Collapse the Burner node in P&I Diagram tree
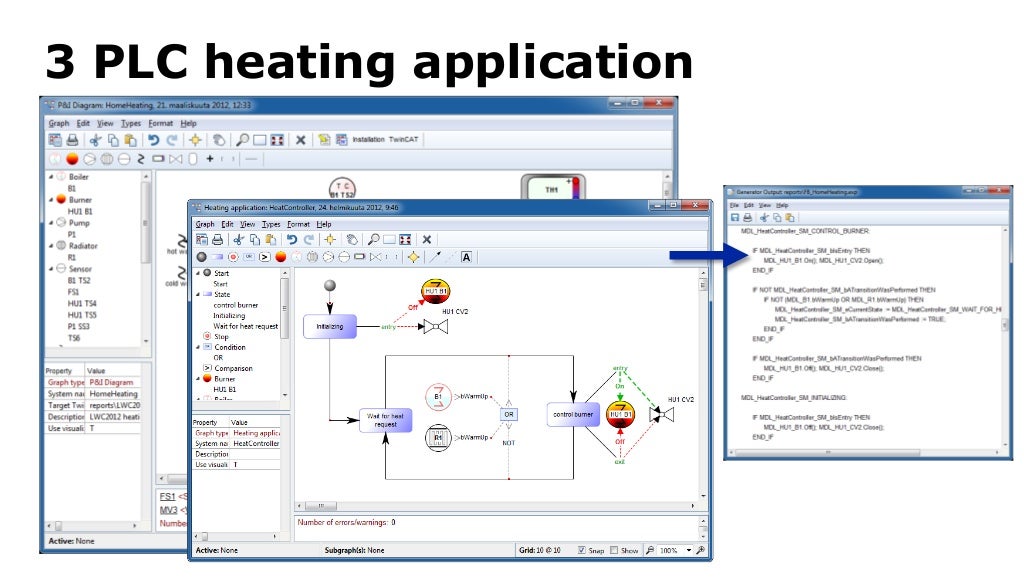This screenshot has height=577, width=1024. tap(51, 200)
